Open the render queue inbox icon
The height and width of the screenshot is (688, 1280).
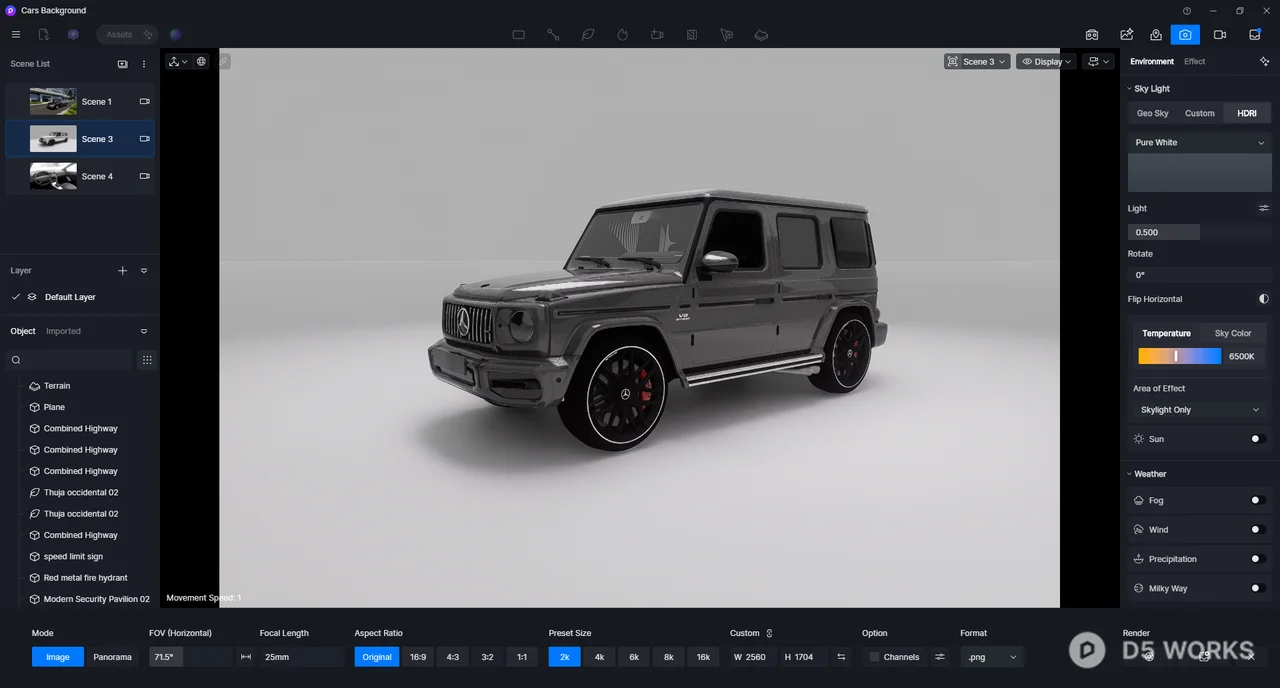(1255, 35)
